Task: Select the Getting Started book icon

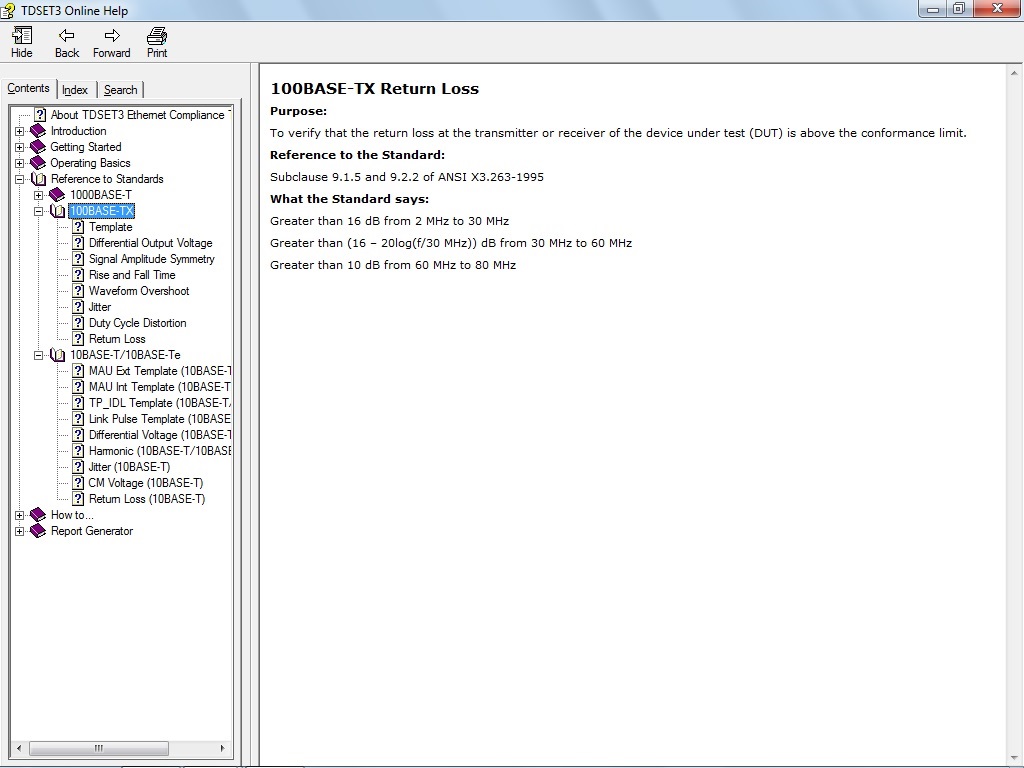Action: coord(38,147)
